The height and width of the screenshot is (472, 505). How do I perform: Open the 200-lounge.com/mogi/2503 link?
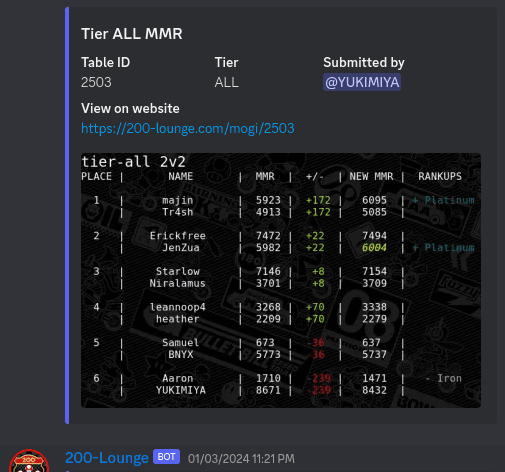[x=188, y=128]
